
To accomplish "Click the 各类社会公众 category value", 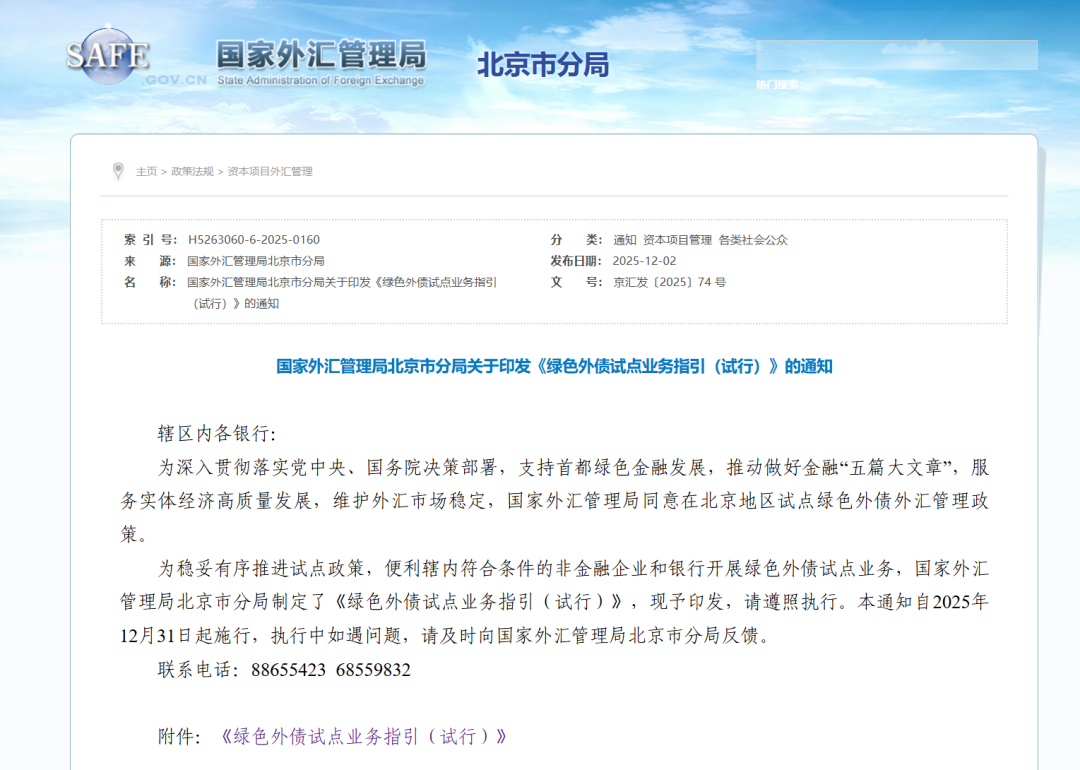I will 752,240.
